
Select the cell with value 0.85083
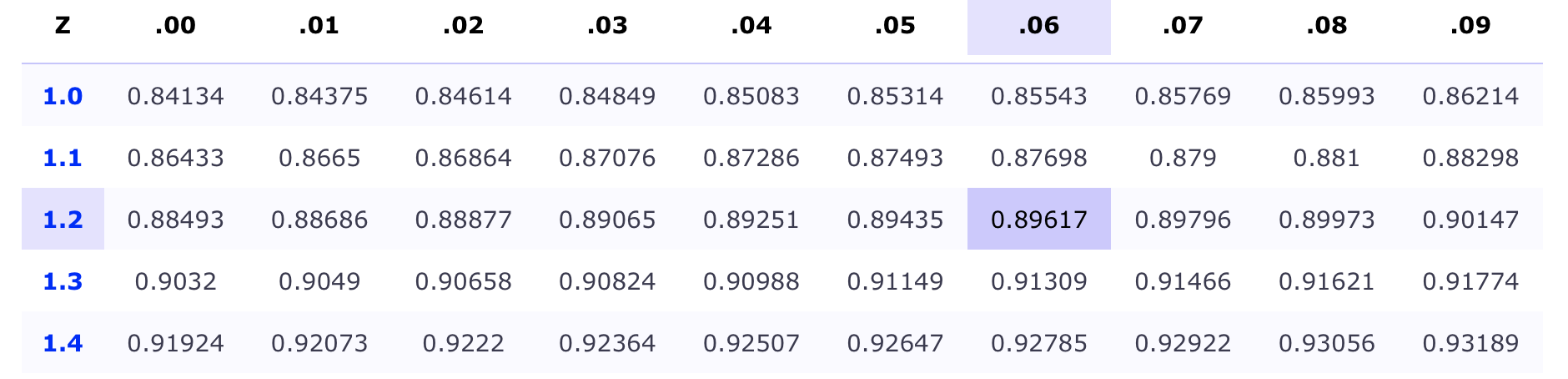(751, 96)
